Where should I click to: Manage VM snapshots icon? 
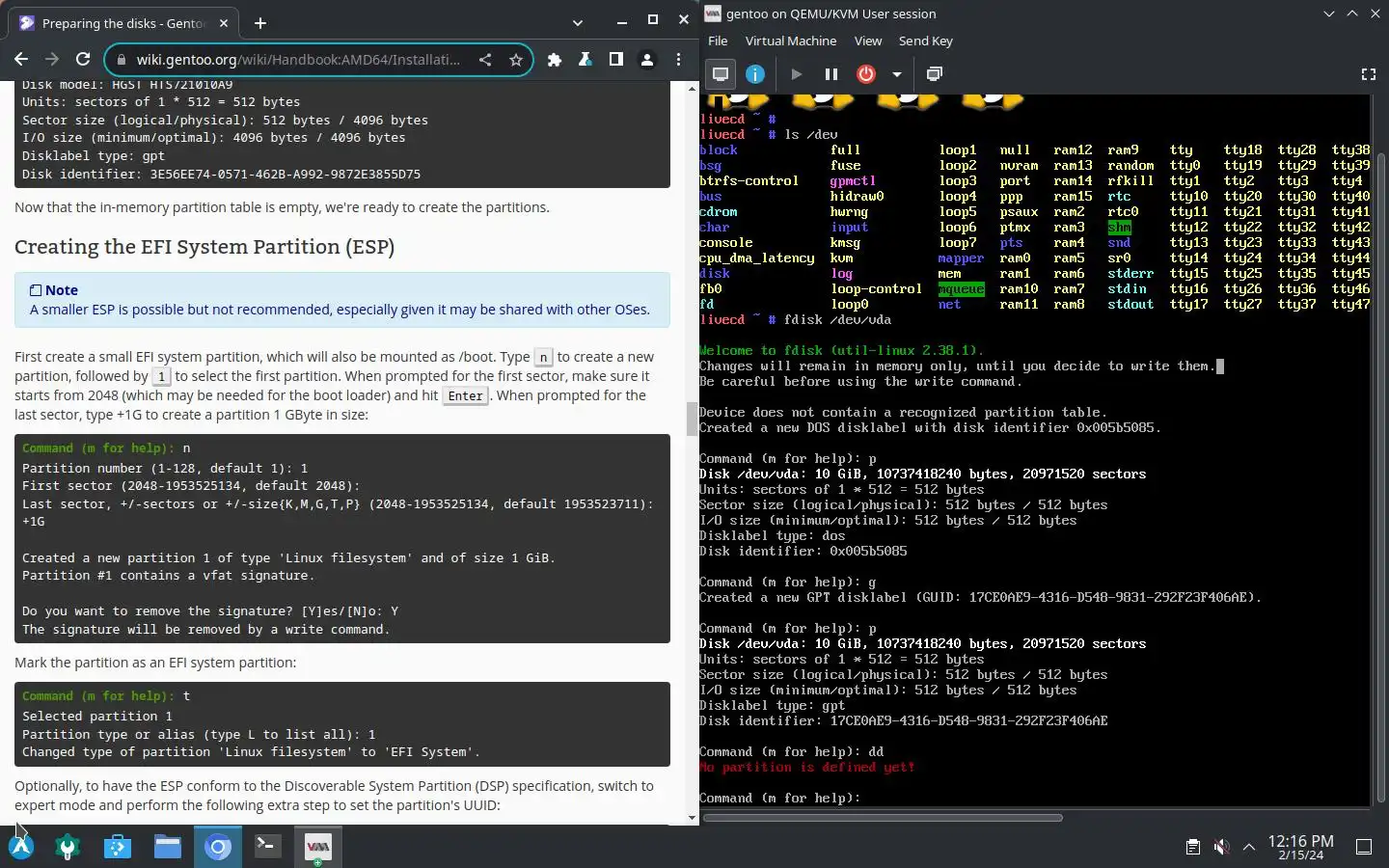pos(935,74)
